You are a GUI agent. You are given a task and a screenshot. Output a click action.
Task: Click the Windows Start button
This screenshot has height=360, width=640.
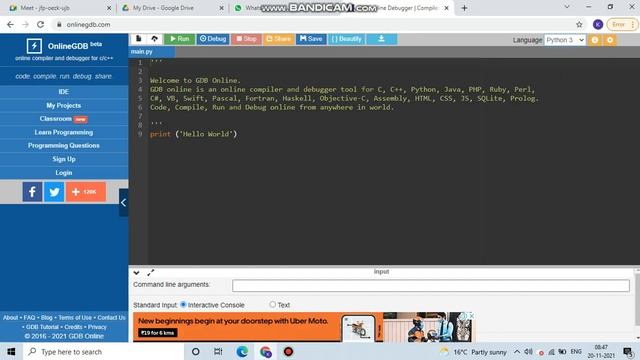coord(11,351)
